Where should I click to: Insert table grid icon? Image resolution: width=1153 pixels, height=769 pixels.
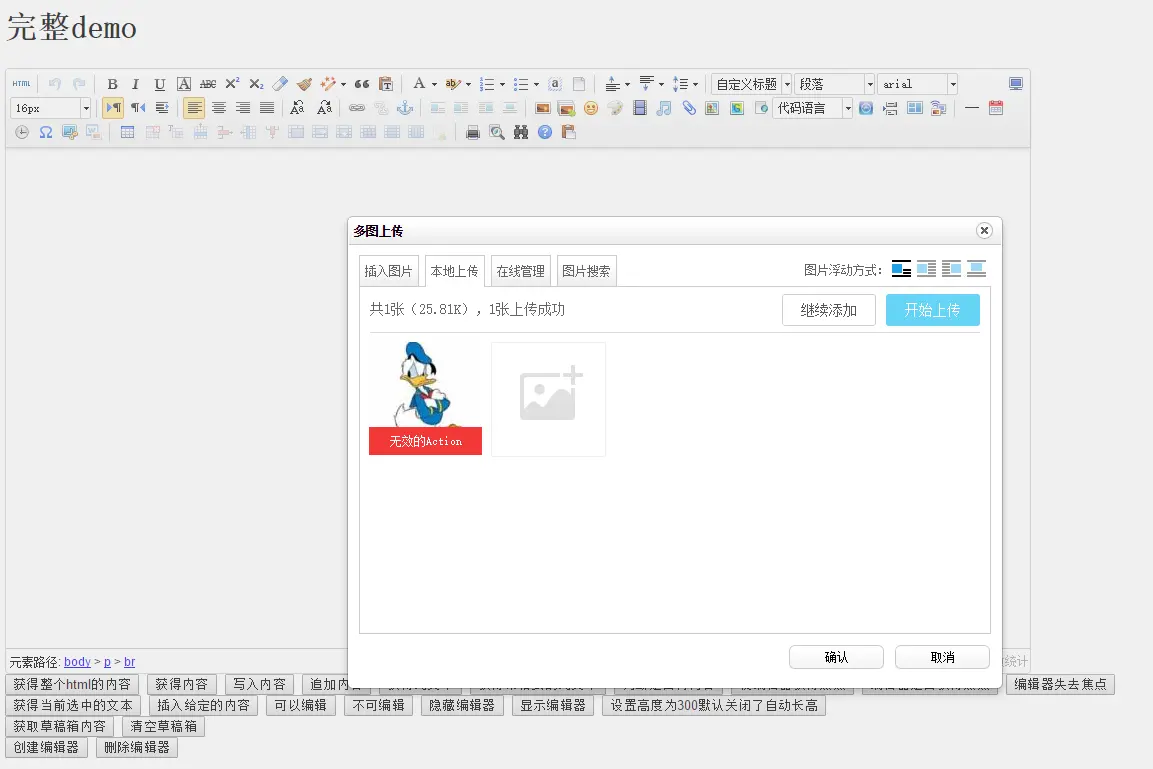point(127,132)
